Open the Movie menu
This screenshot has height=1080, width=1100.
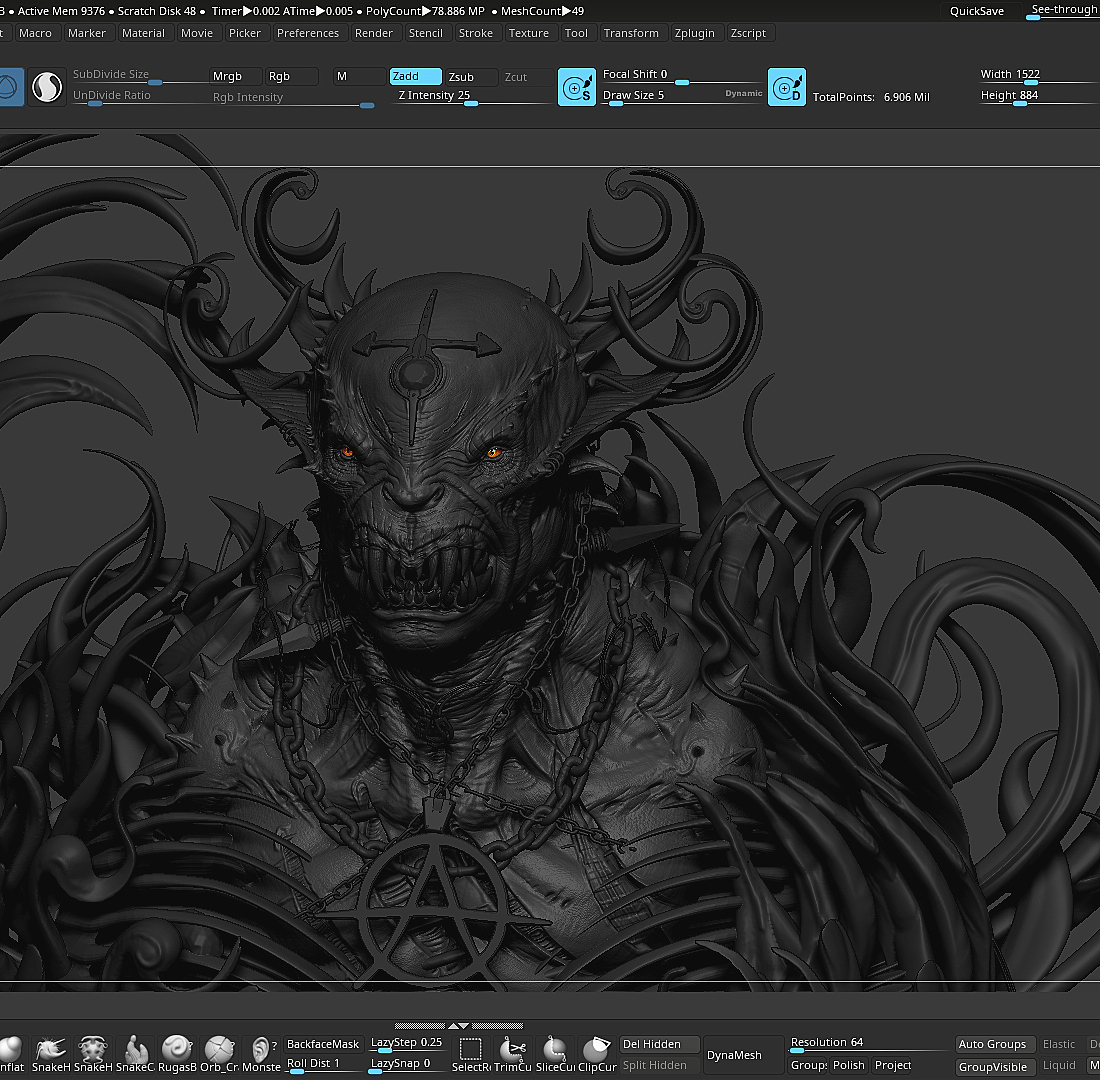196,33
